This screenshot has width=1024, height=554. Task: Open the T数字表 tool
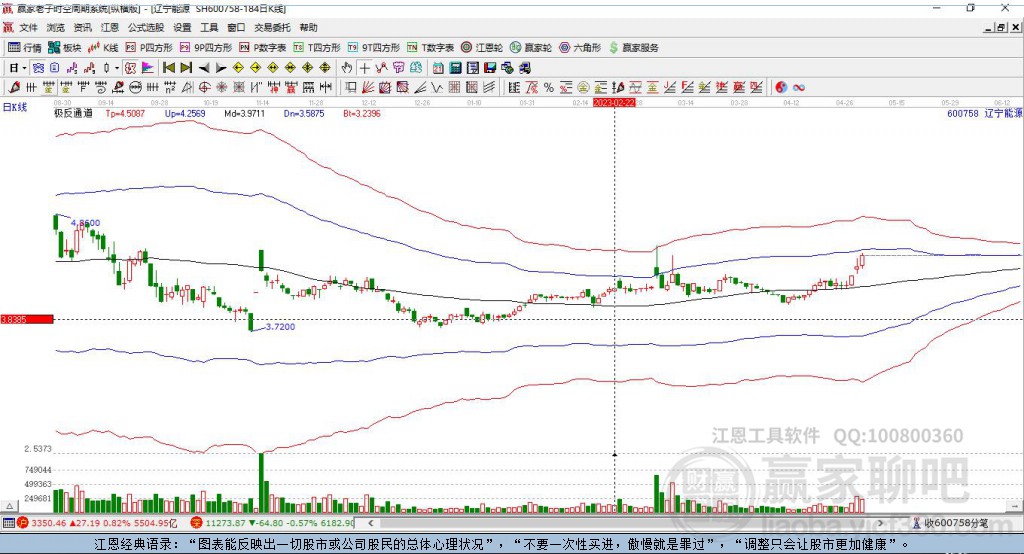coord(430,48)
